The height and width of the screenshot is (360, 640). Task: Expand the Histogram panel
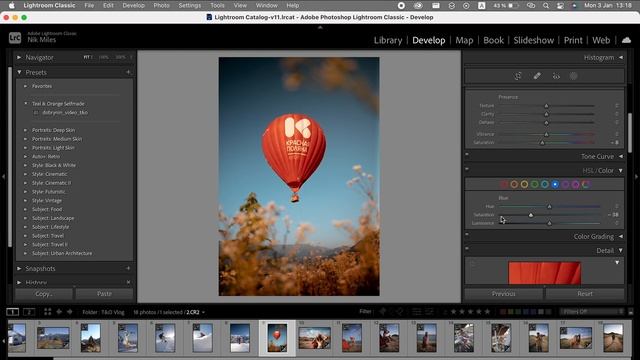pyautogui.click(x=621, y=58)
